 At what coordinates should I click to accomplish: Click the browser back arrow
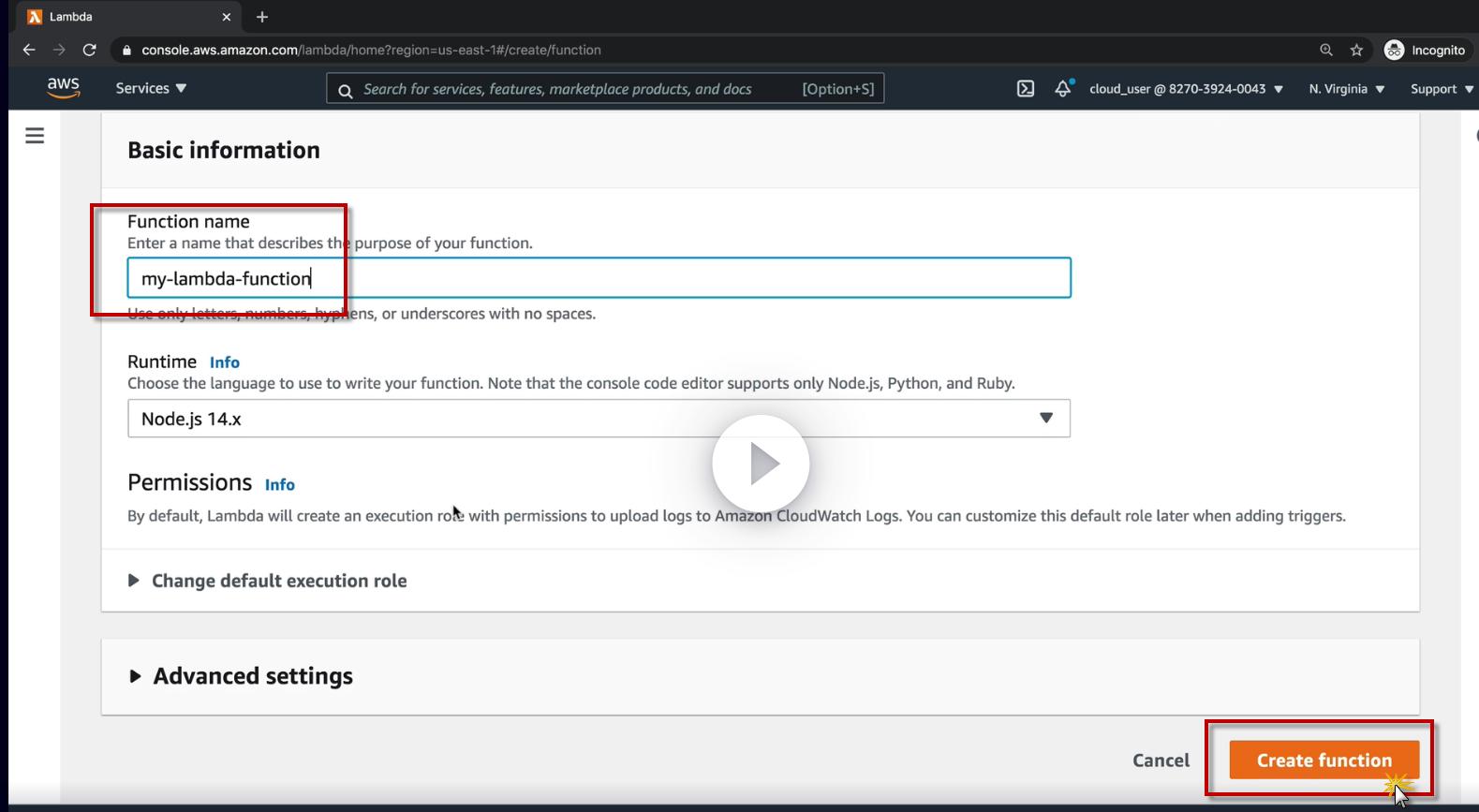[x=29, y=50]
